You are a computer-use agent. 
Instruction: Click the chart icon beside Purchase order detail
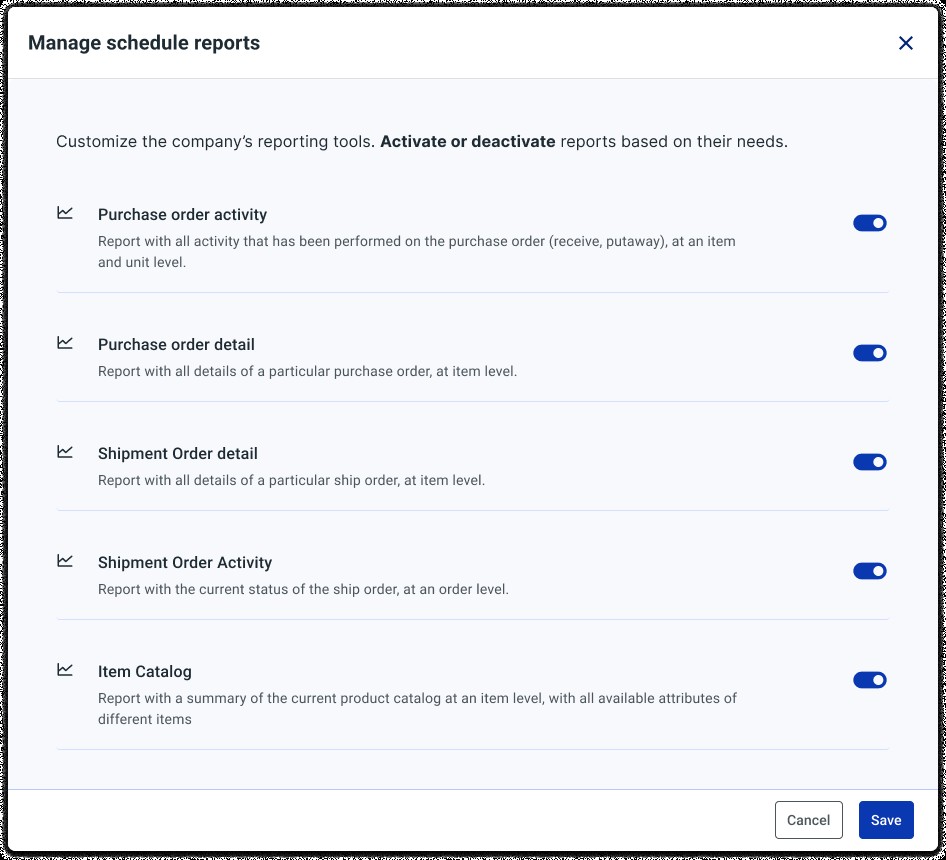[x=65, y=342]
